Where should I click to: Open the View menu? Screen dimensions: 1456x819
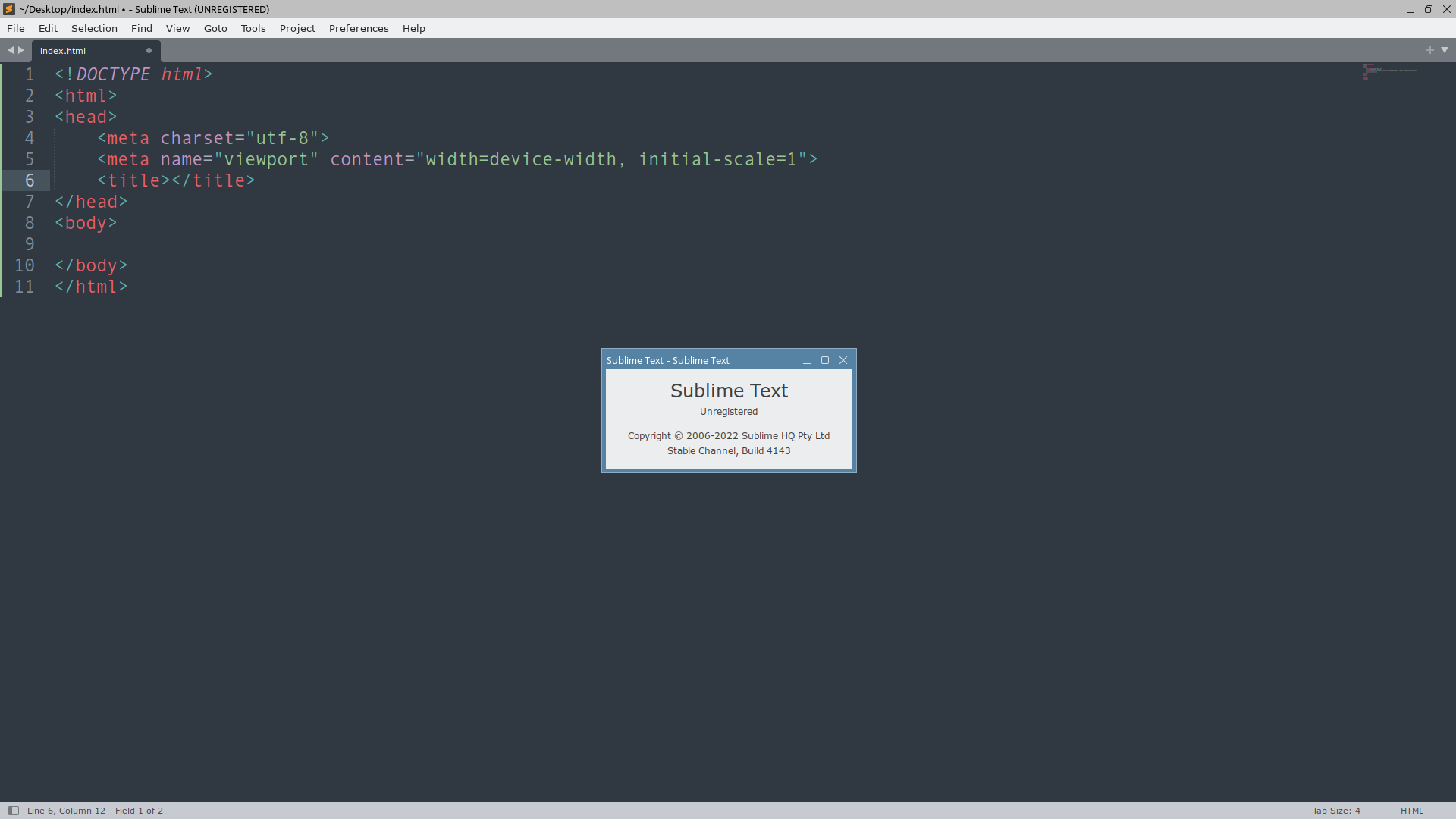[177, 28]
